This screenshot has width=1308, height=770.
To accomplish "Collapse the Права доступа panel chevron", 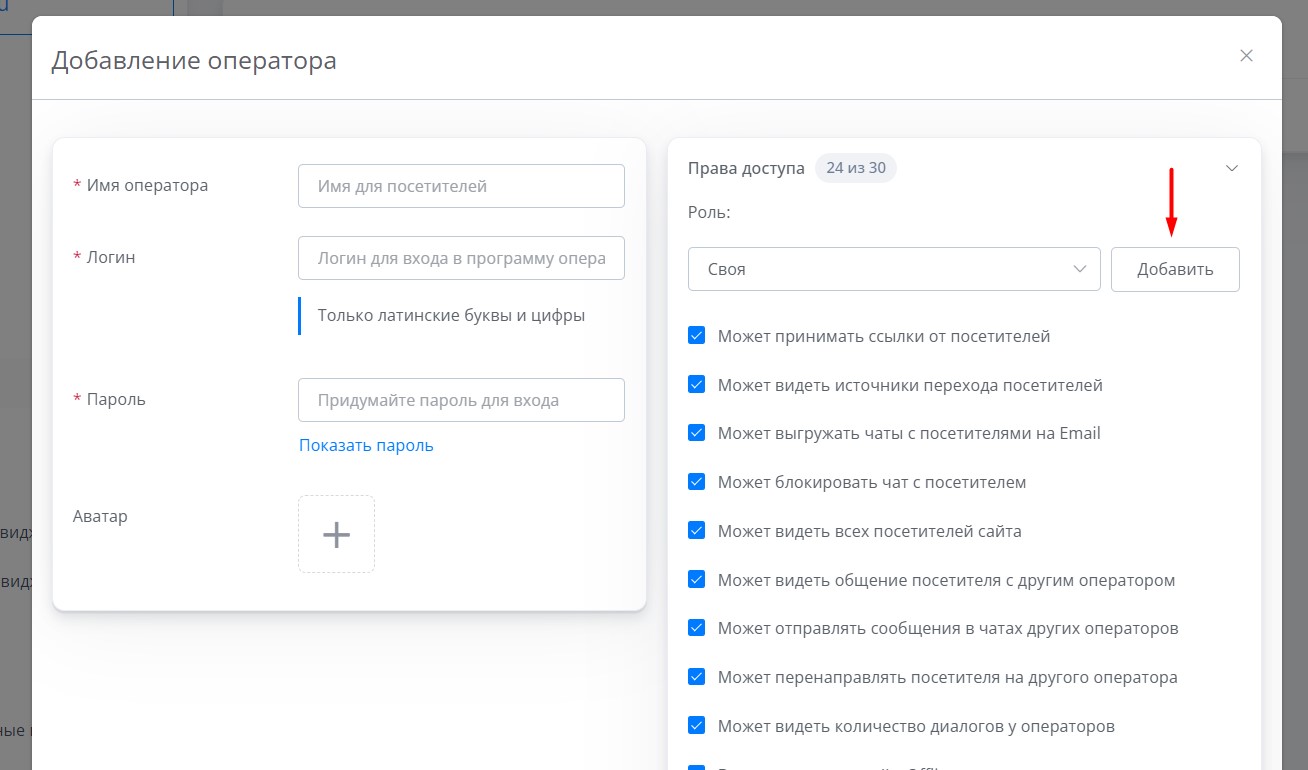I will point(1231,168).
